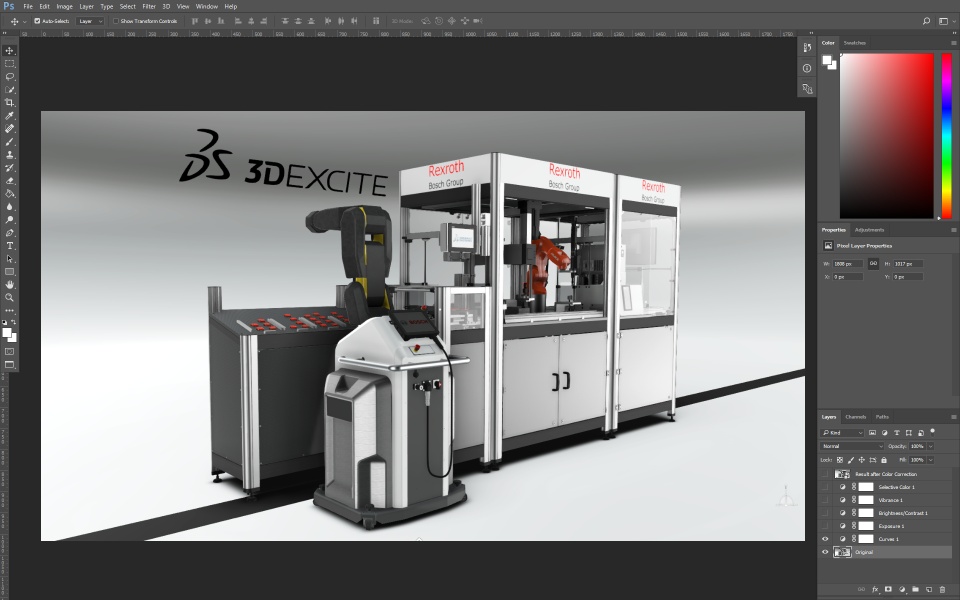The width and height of the screenshot is (960, 600).
Task: Switch to the Adjustments tab
Action: click(869, 230)
